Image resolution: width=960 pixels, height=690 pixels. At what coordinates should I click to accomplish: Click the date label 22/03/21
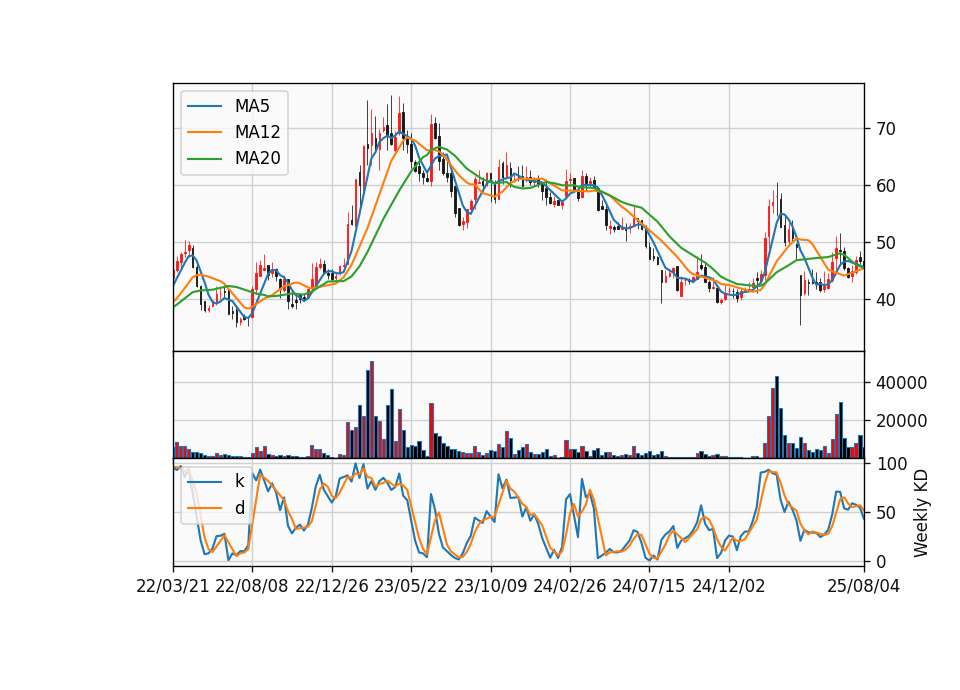coord(173,586)
